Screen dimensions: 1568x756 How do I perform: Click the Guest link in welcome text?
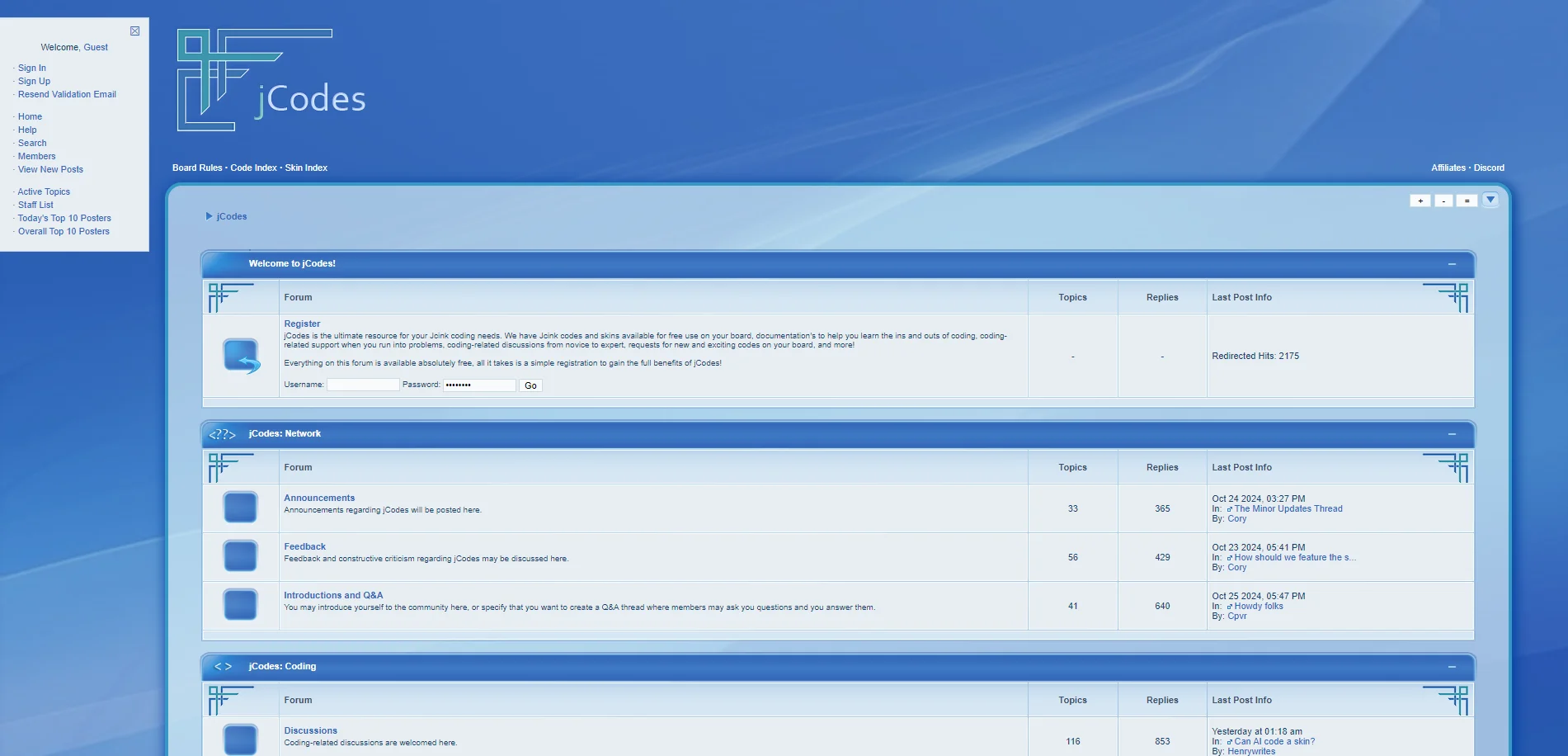click(x=96, y=47)
